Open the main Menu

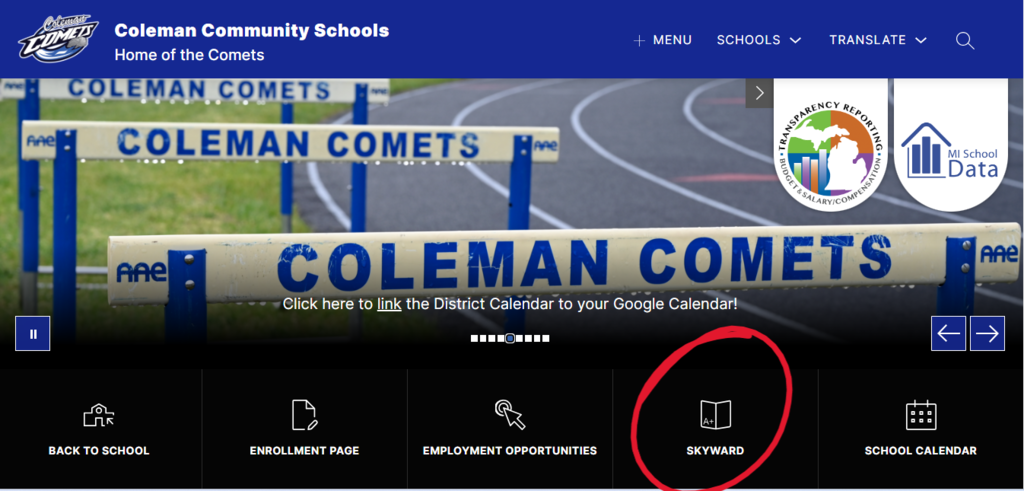point(662,40)
